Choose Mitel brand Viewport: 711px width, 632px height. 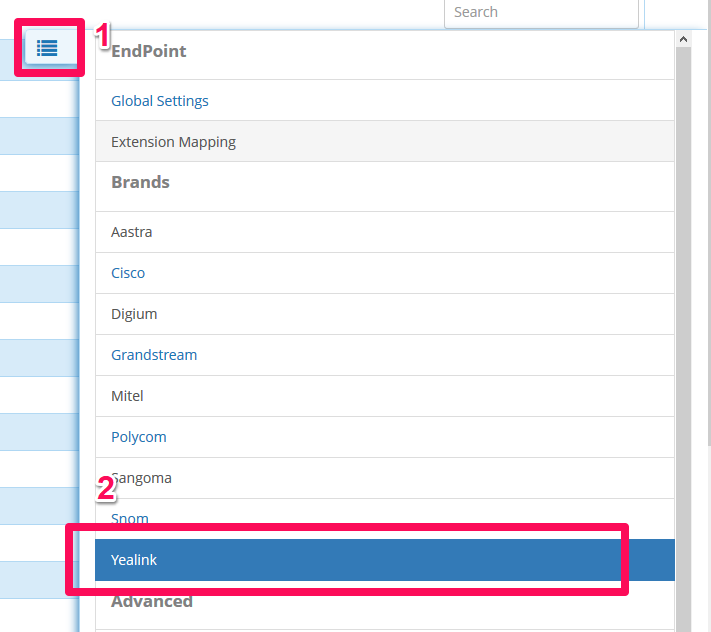click(x=385, y=396)
